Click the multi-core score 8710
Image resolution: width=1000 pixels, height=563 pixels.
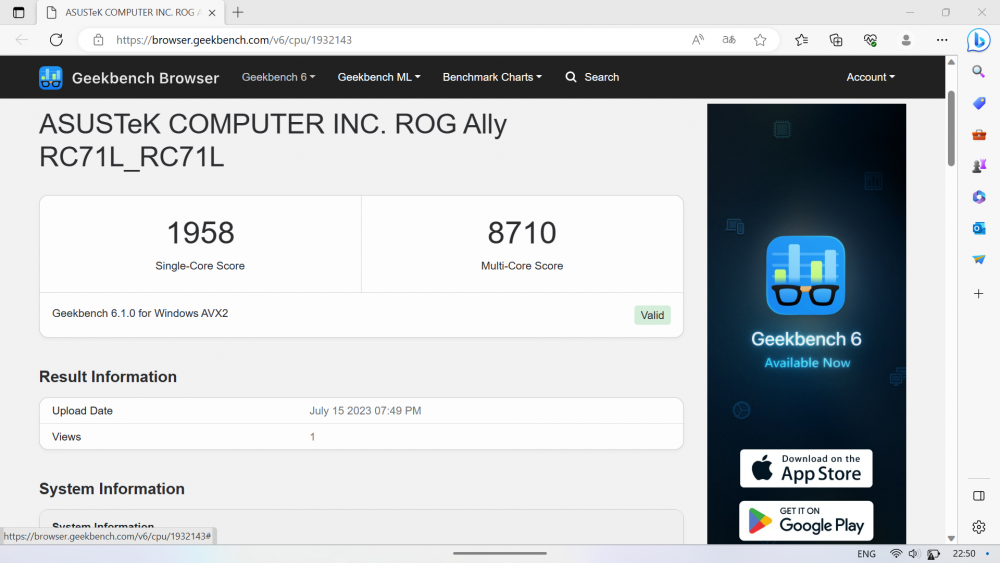point(522,233)
